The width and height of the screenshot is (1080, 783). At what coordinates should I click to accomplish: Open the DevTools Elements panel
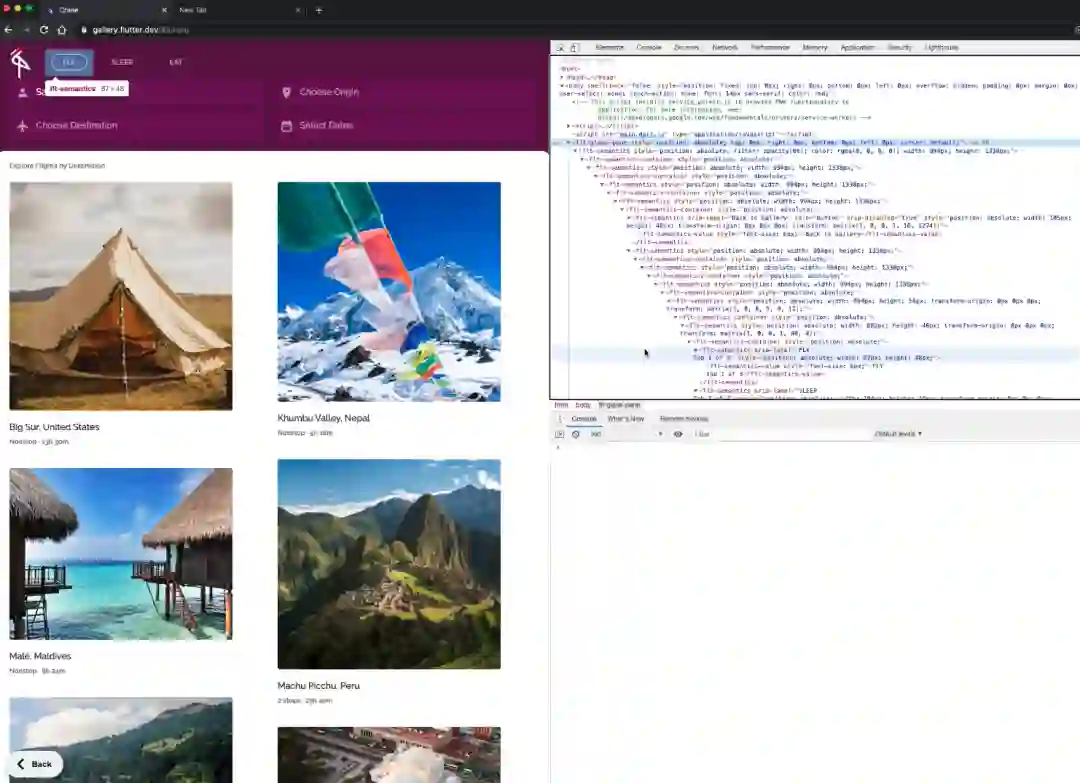tap(610, 48)
